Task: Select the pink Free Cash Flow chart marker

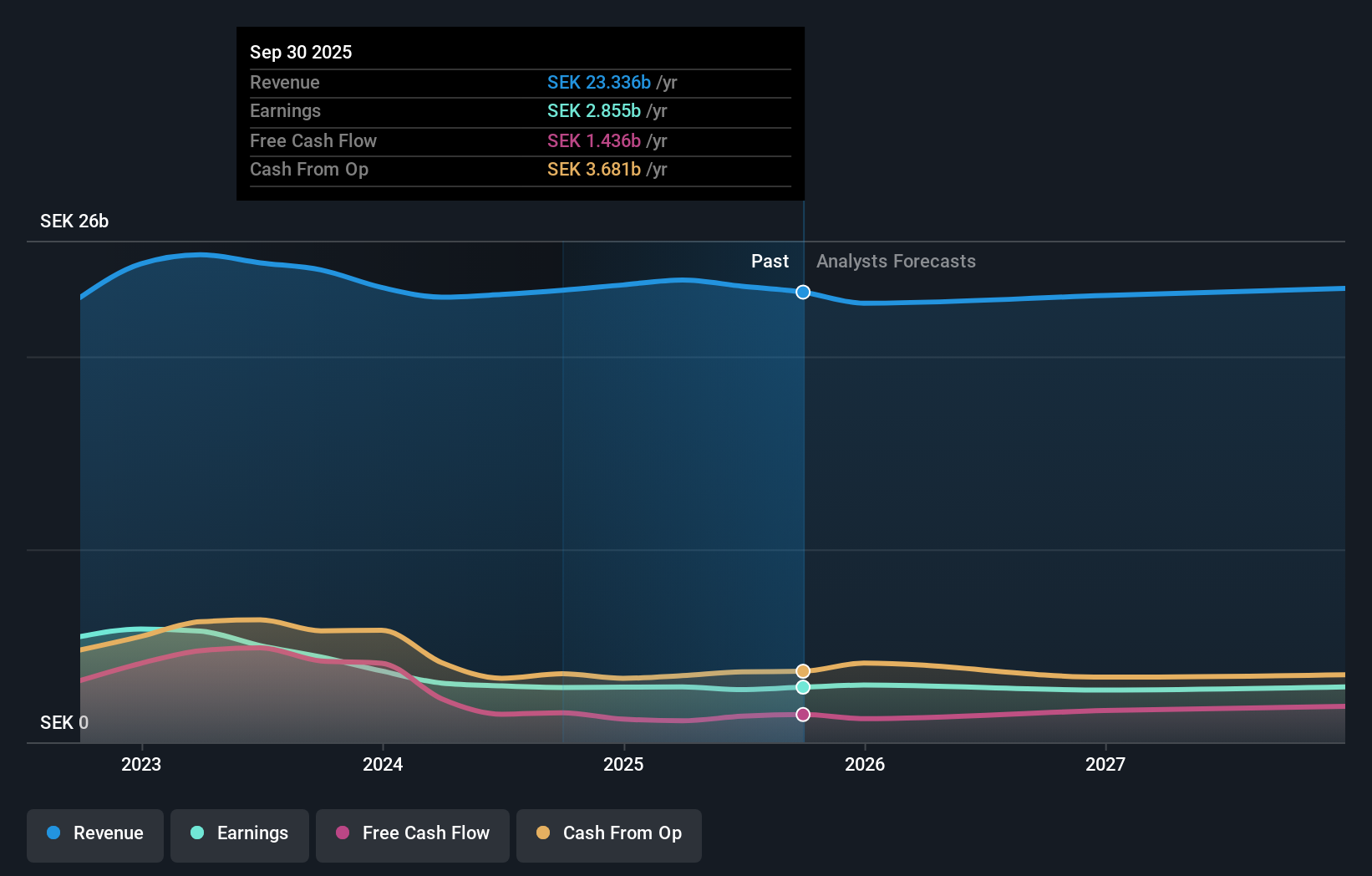Action: click(x=802, y=714)
